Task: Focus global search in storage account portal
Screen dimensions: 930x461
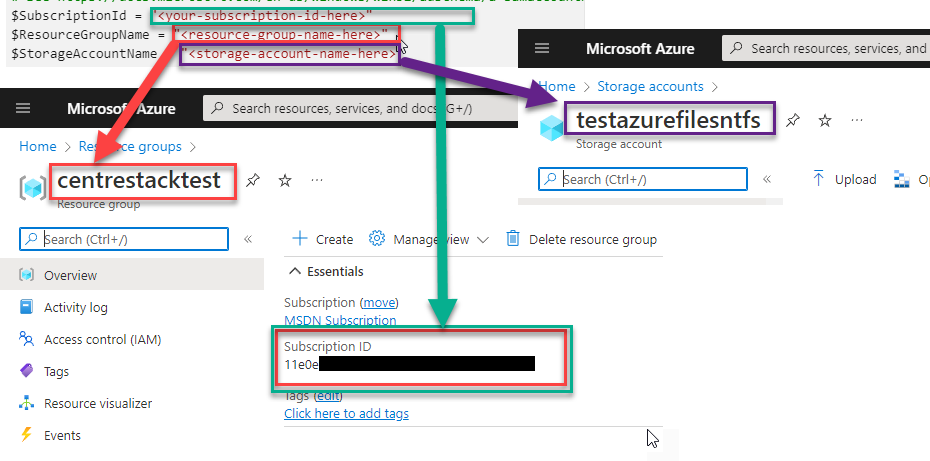Action: pyautogui.click(x=826, y=48)
